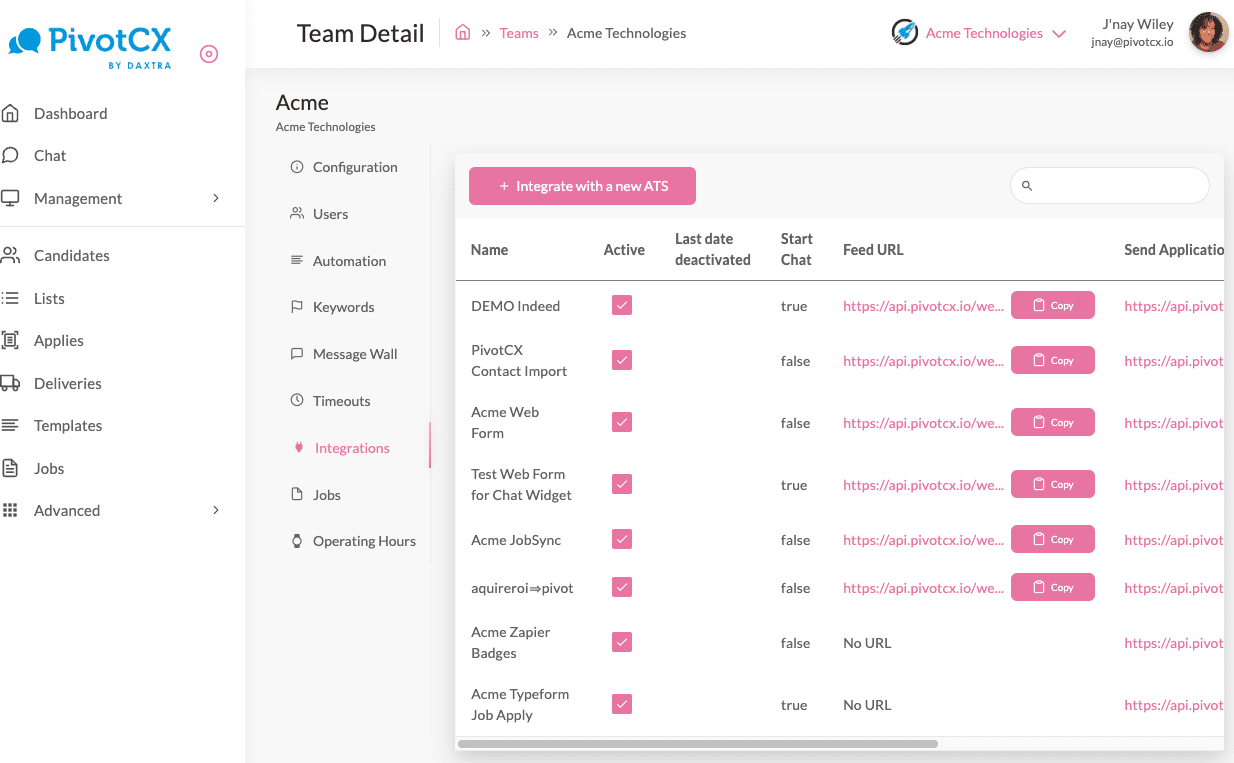The image size is (1234, 763).
Task: Switch to the Automation settings tab
Action: tap(349, 261)
